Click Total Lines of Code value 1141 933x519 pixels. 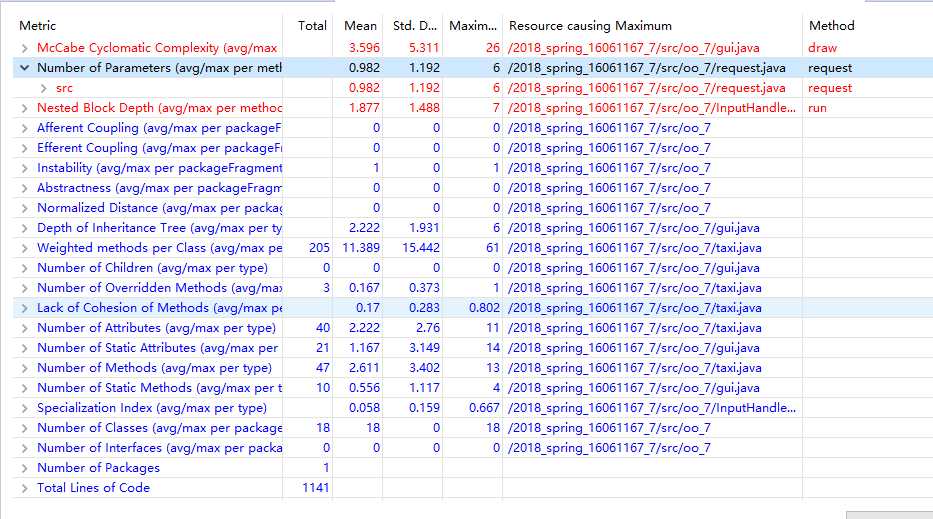click(316, 487)
